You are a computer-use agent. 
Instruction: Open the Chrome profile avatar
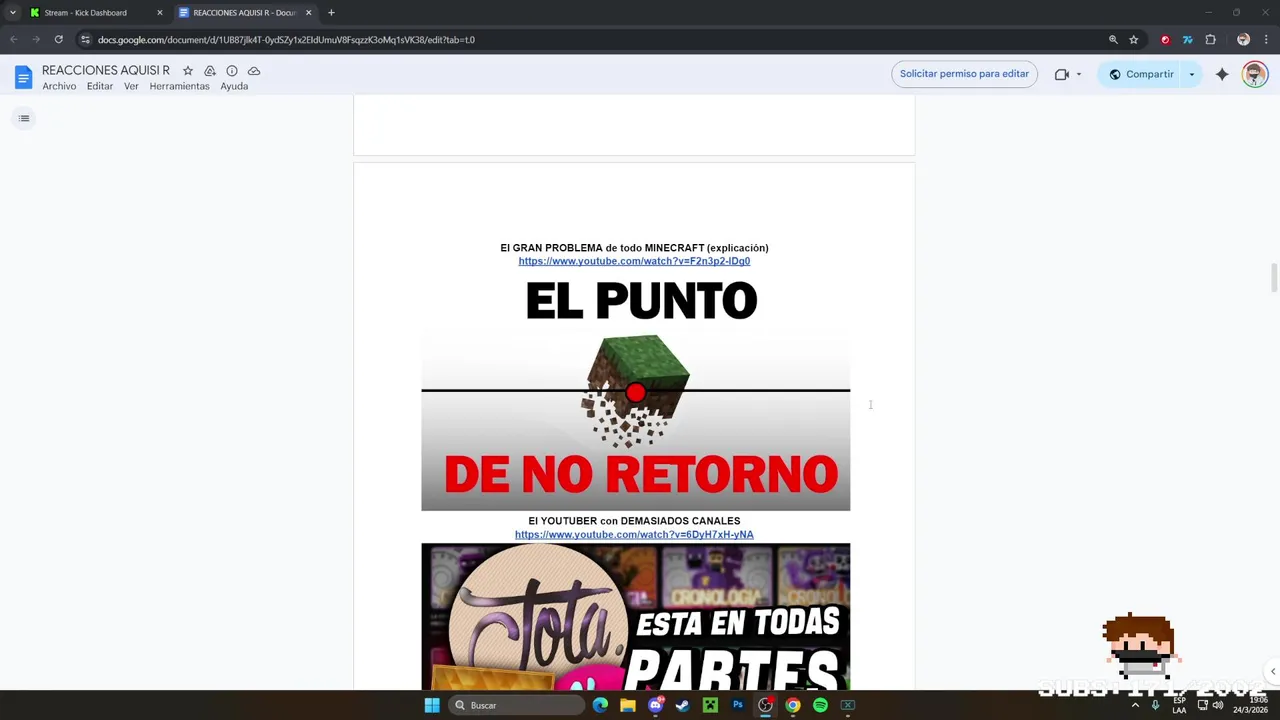[x=1243, y=40]
